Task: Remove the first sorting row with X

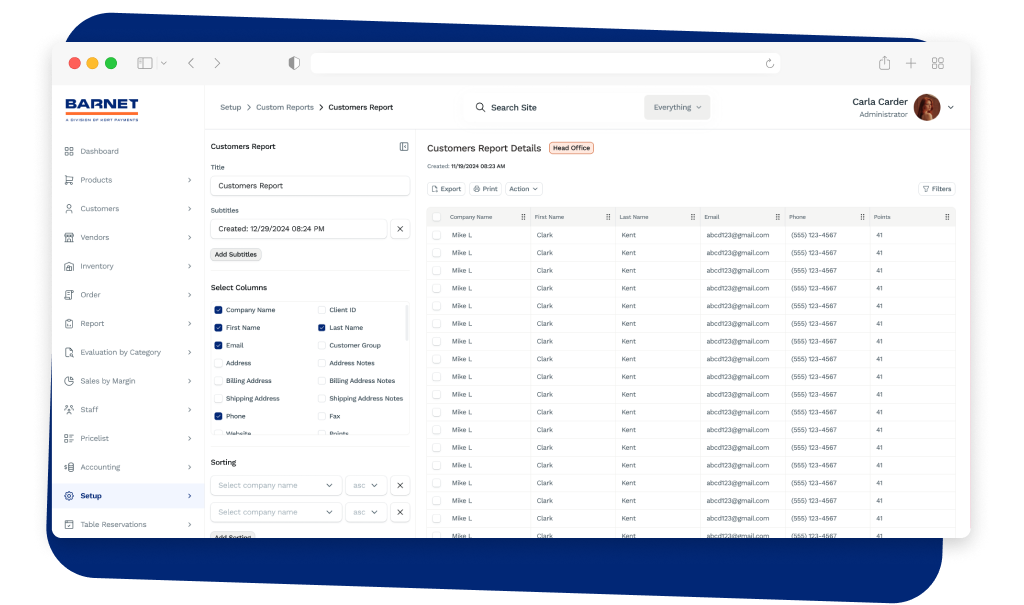Action: (x=400, y=485)
